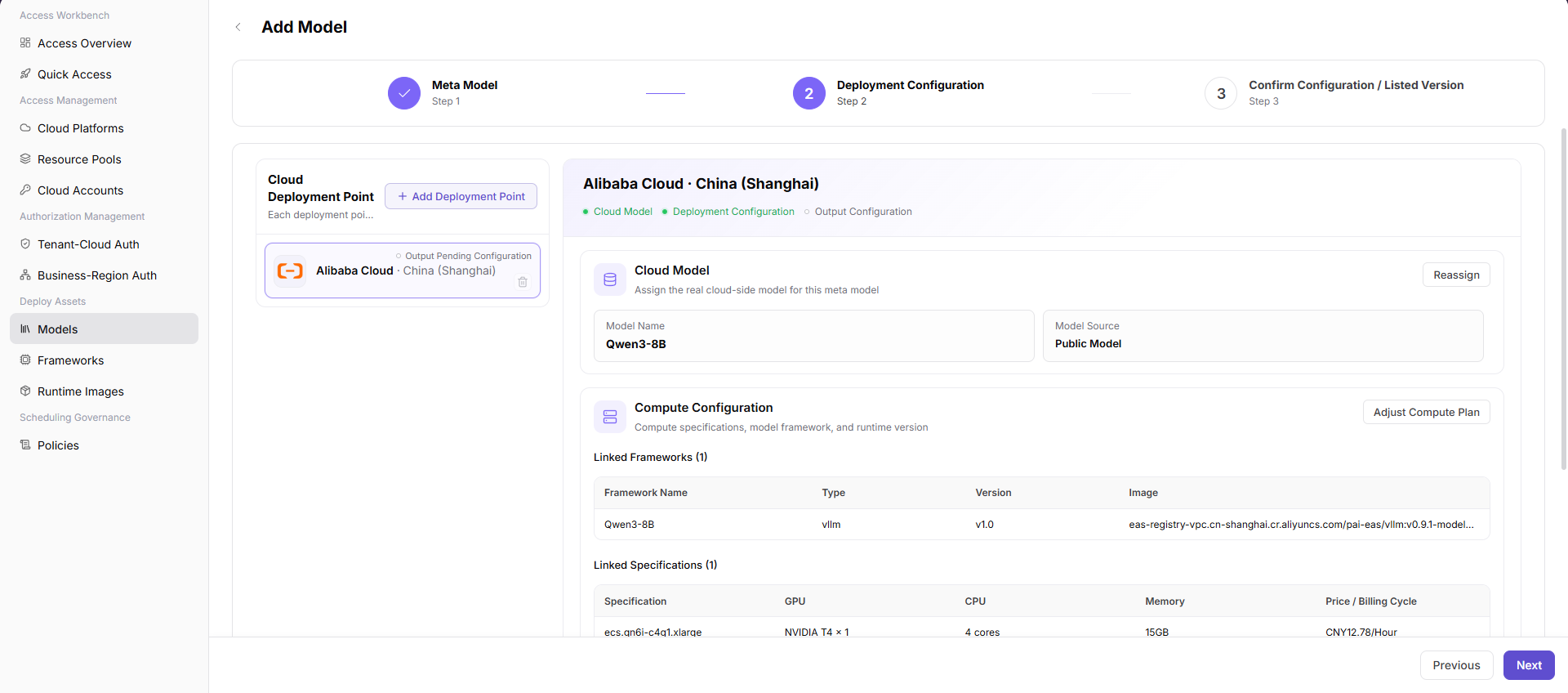Select the Alibaba Cloud China (Shanghai) card
This screenshot has width=1568, height=693.
[x=403, y=270]
